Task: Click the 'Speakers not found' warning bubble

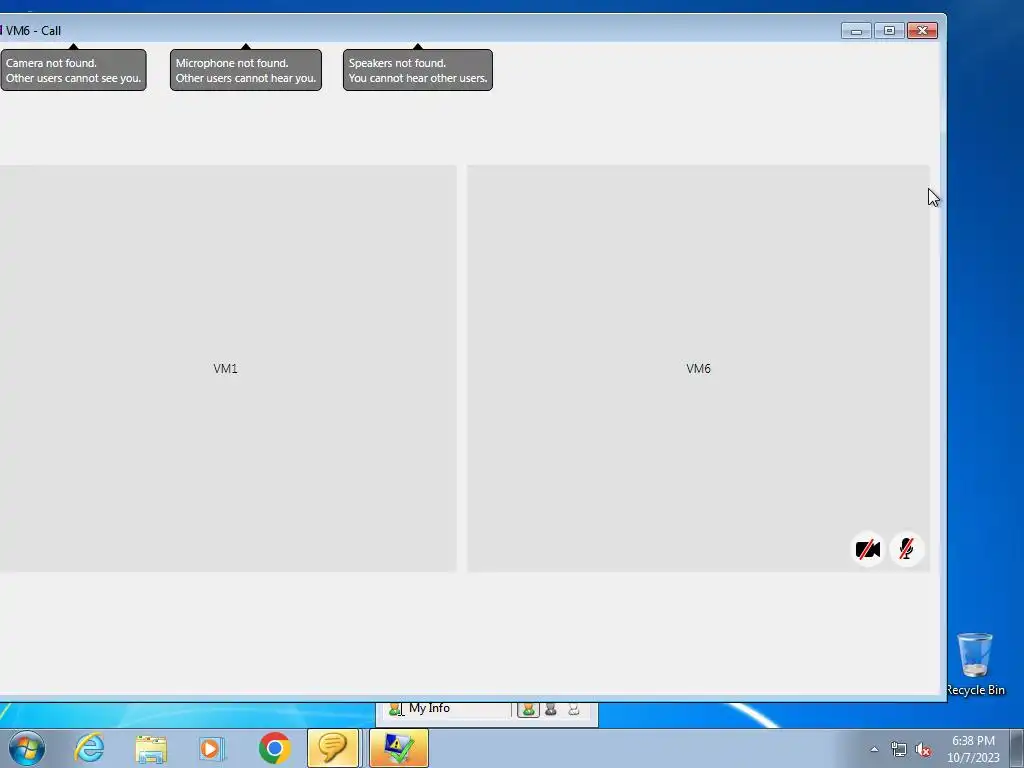Action: point(418,70)
